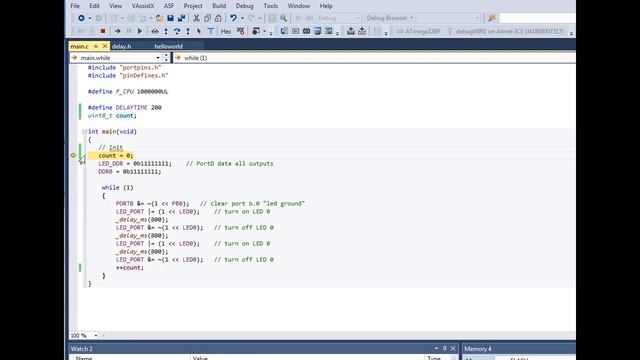
Task: Click the red Stop Debugging square
Action: tap(103, 31)
